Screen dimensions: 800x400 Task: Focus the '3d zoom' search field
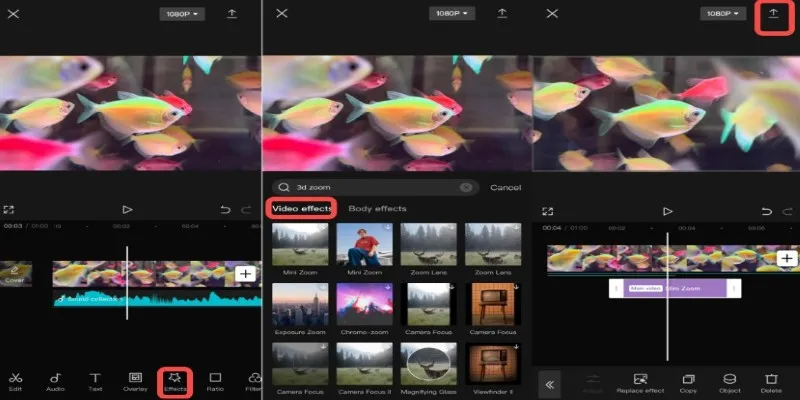pyautogui.click(x=375, y=187)
